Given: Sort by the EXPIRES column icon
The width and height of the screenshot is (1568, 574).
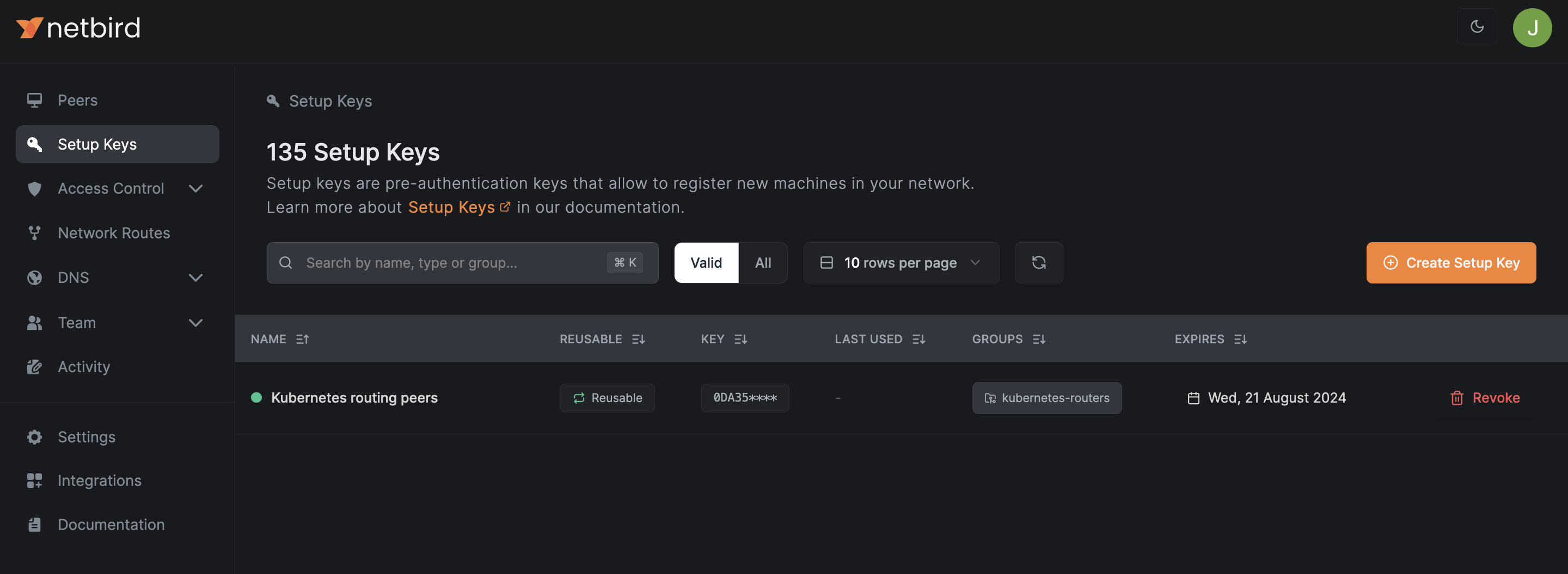Looking at the screenshot, I should (1240, 340).
